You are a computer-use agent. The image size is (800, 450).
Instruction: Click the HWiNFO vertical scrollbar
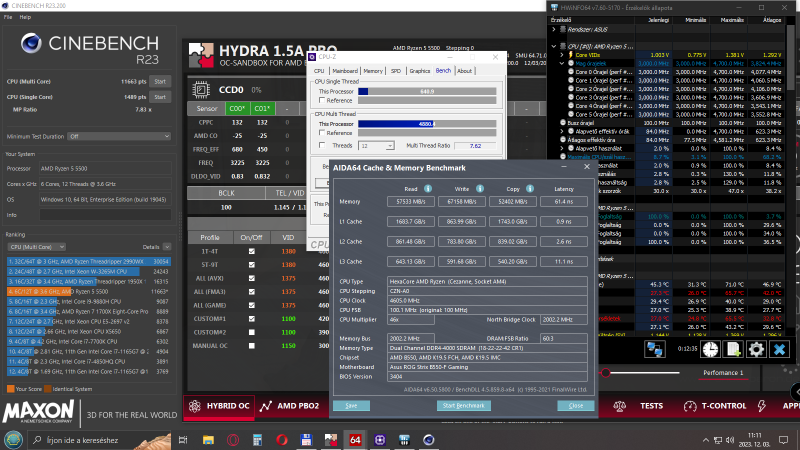pyautogui.click(x=790, y=57)
